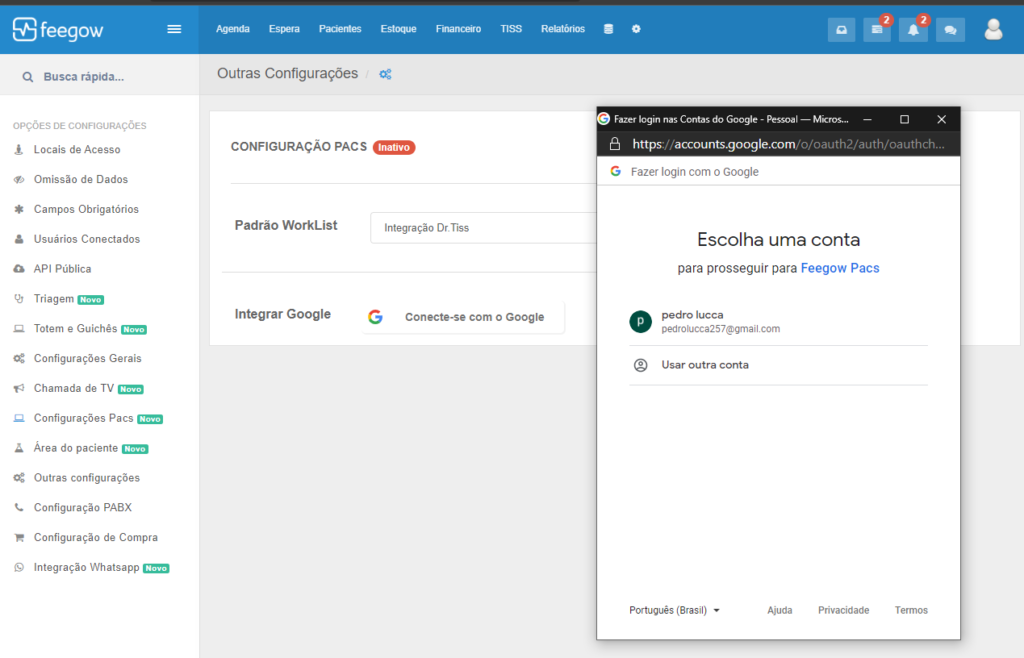1024x658 pixels.
Task: Click the padlock icon in popup address bar
Action: pos(615,144)
